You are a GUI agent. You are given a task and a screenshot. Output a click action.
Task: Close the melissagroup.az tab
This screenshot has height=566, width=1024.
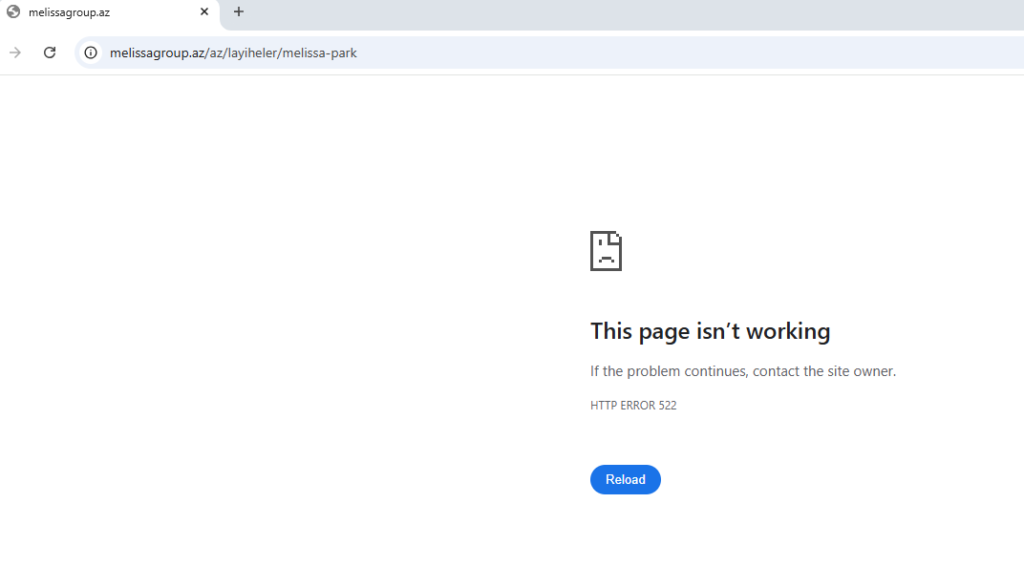coord(204,12)
